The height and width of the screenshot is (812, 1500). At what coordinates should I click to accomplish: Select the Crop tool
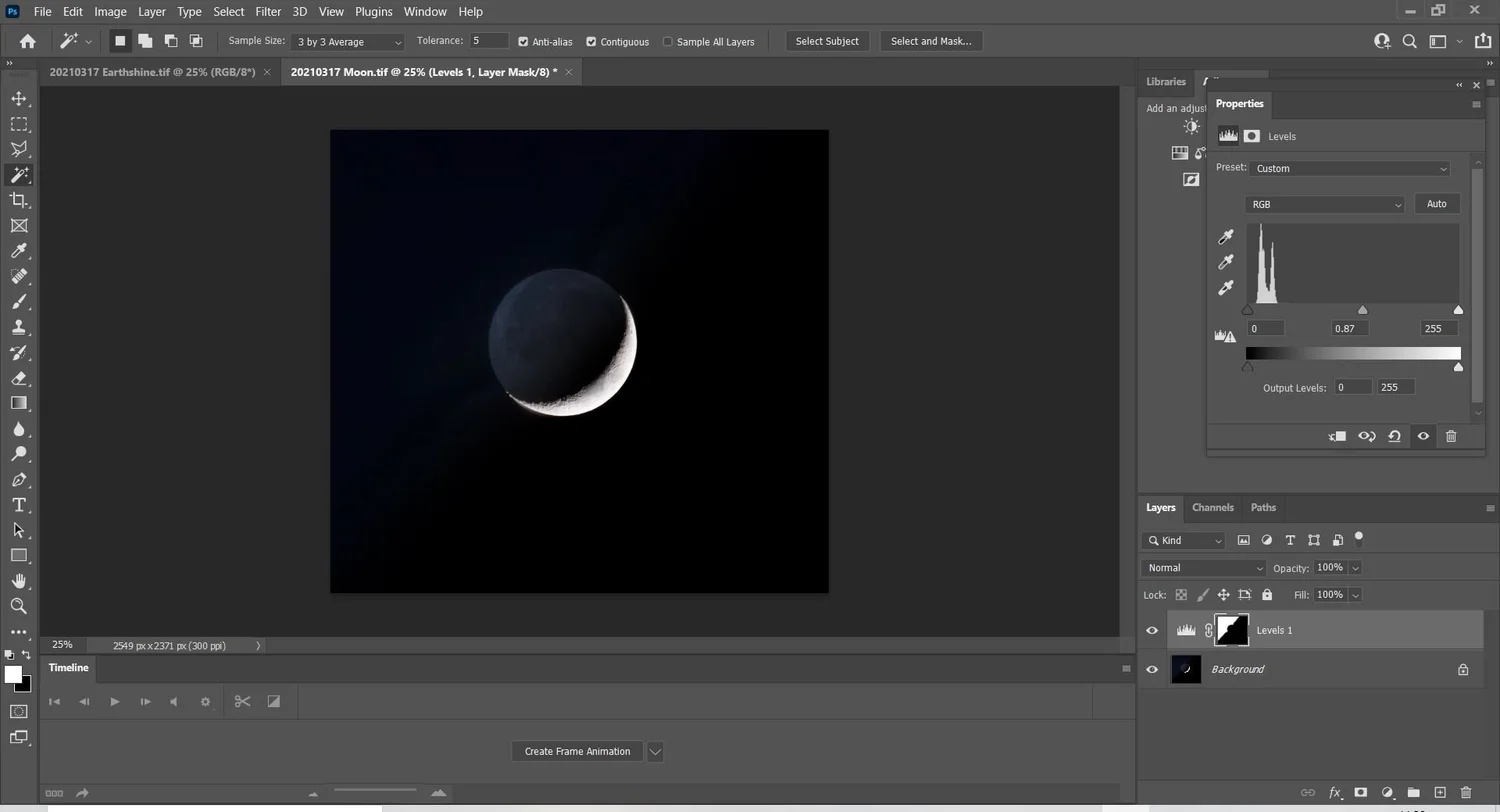pyautogui.click(x=18, y=199)
